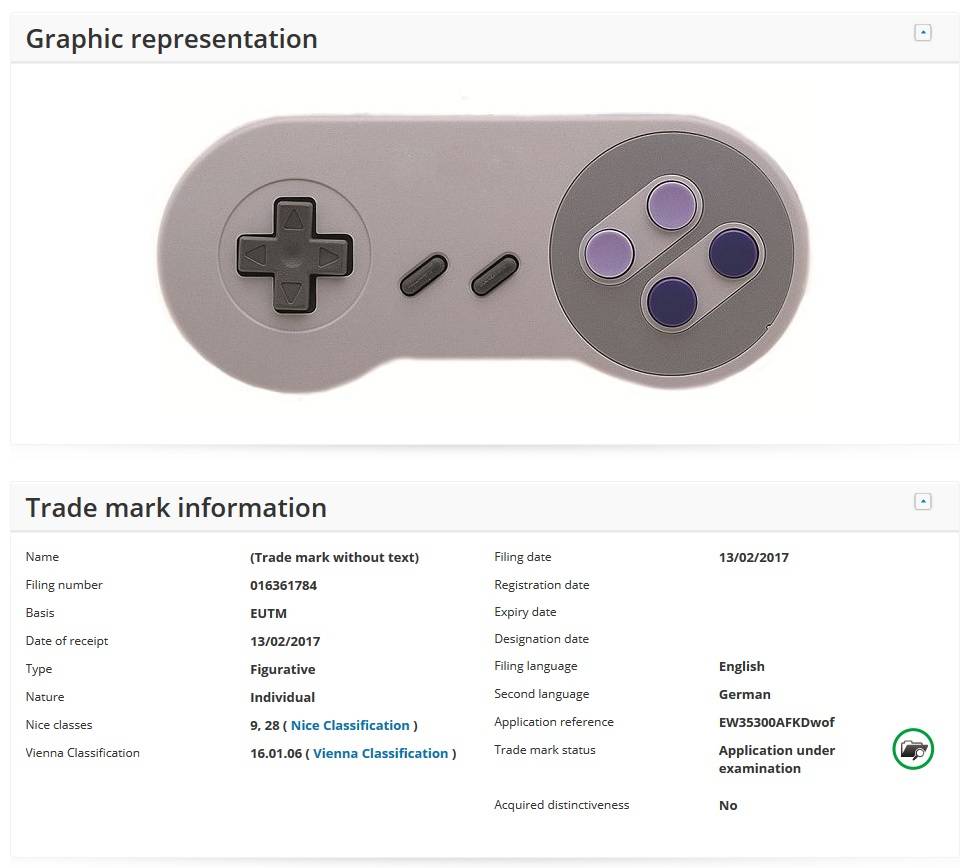
Task: Click the bottom dark purple controller button
Action: click(x=672, y=301)
